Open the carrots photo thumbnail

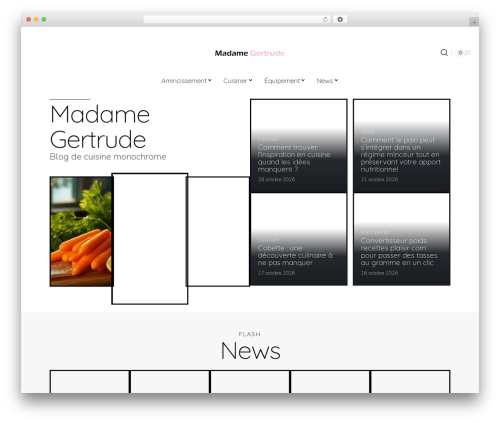pyautogui.click(x=81, y=231)
